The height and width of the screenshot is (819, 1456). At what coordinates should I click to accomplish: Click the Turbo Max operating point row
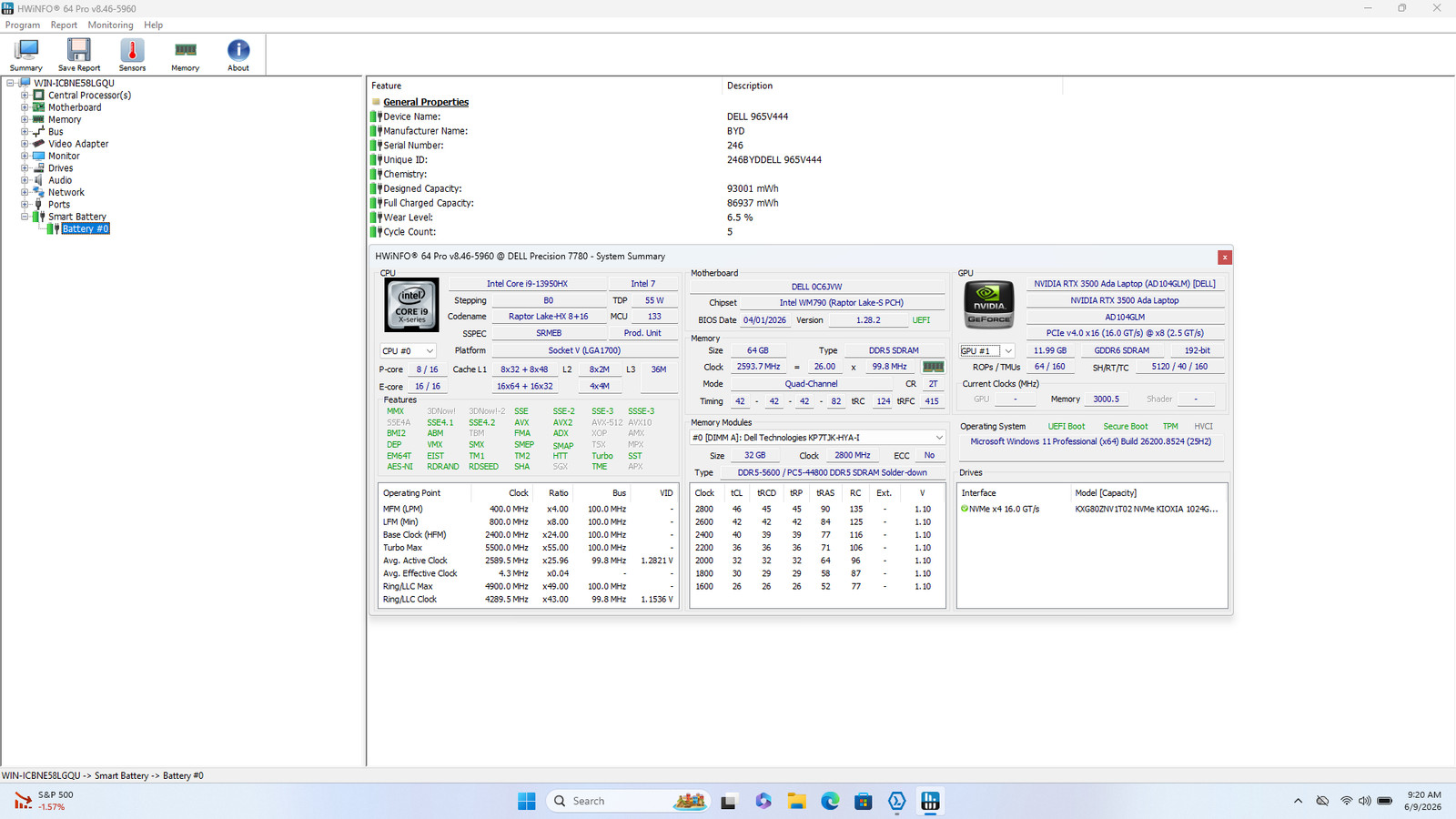point(528,548)
